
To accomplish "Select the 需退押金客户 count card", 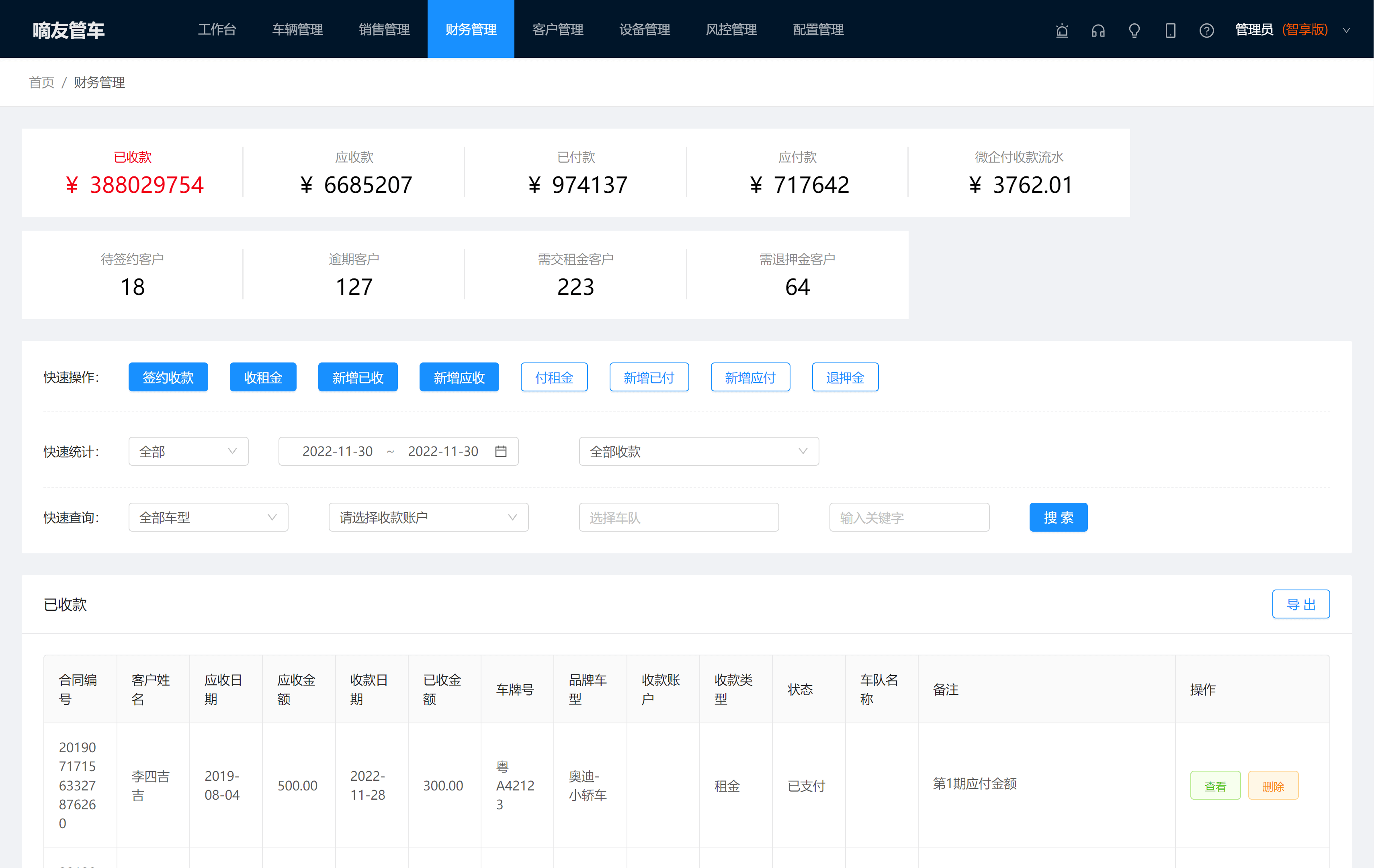I will (x=797, y=274).
